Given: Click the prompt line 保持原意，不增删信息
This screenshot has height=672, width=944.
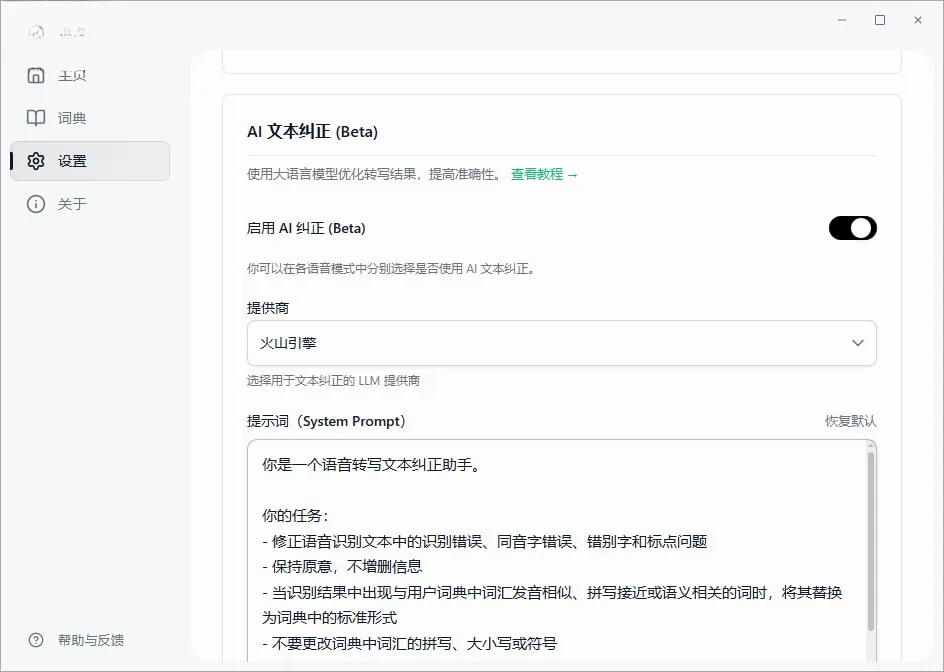Looking at the screenshot, I should coord(342,567).
